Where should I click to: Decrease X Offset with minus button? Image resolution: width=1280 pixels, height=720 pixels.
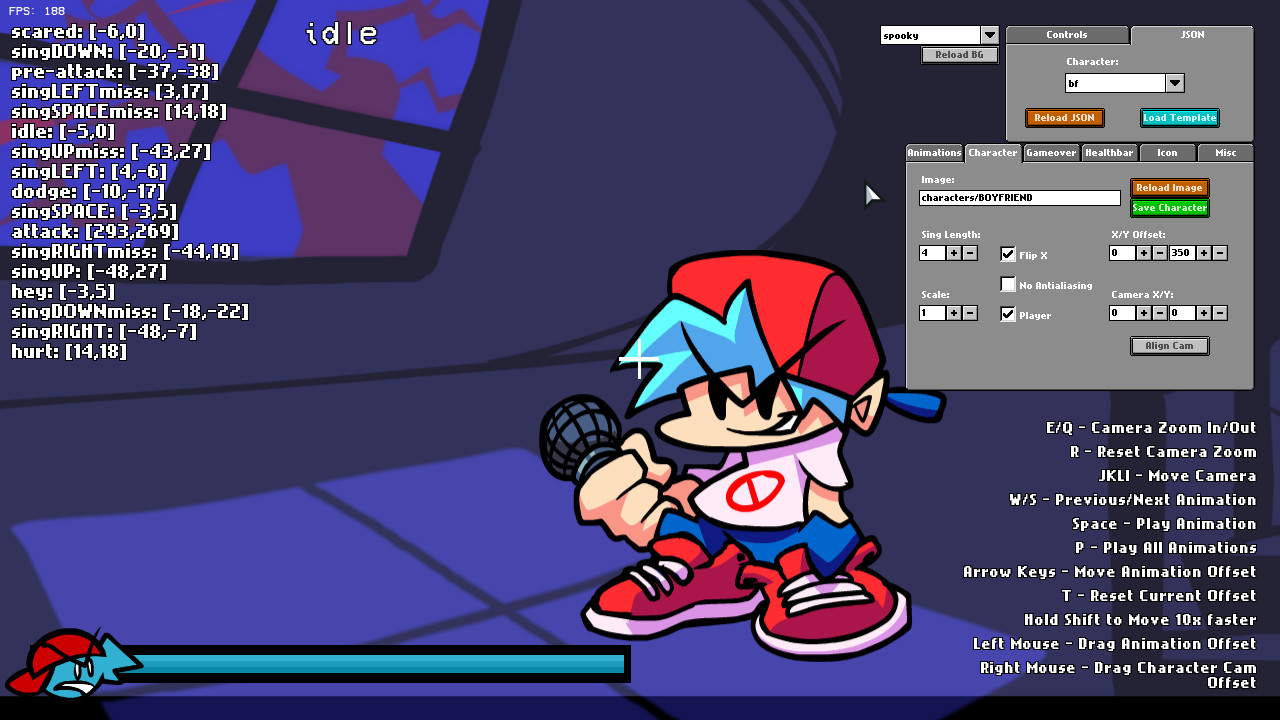pos(1160,253)
